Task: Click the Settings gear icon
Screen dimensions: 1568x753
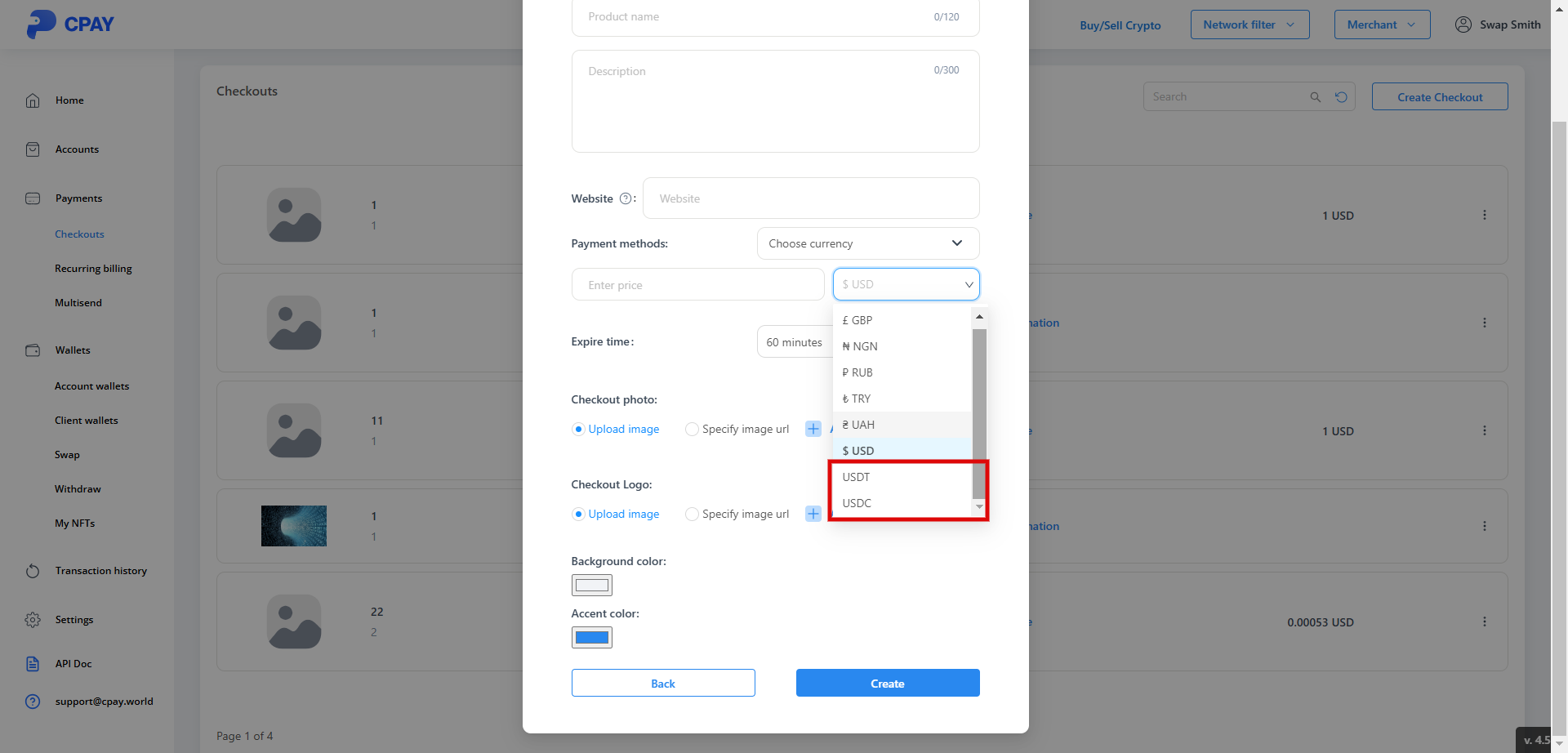Action: 33,620
